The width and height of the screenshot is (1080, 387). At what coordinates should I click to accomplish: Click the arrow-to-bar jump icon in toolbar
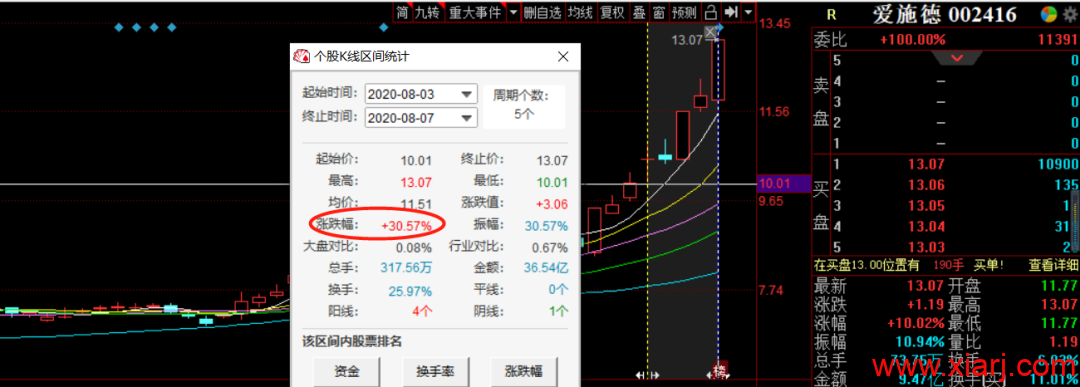point(731,12)
